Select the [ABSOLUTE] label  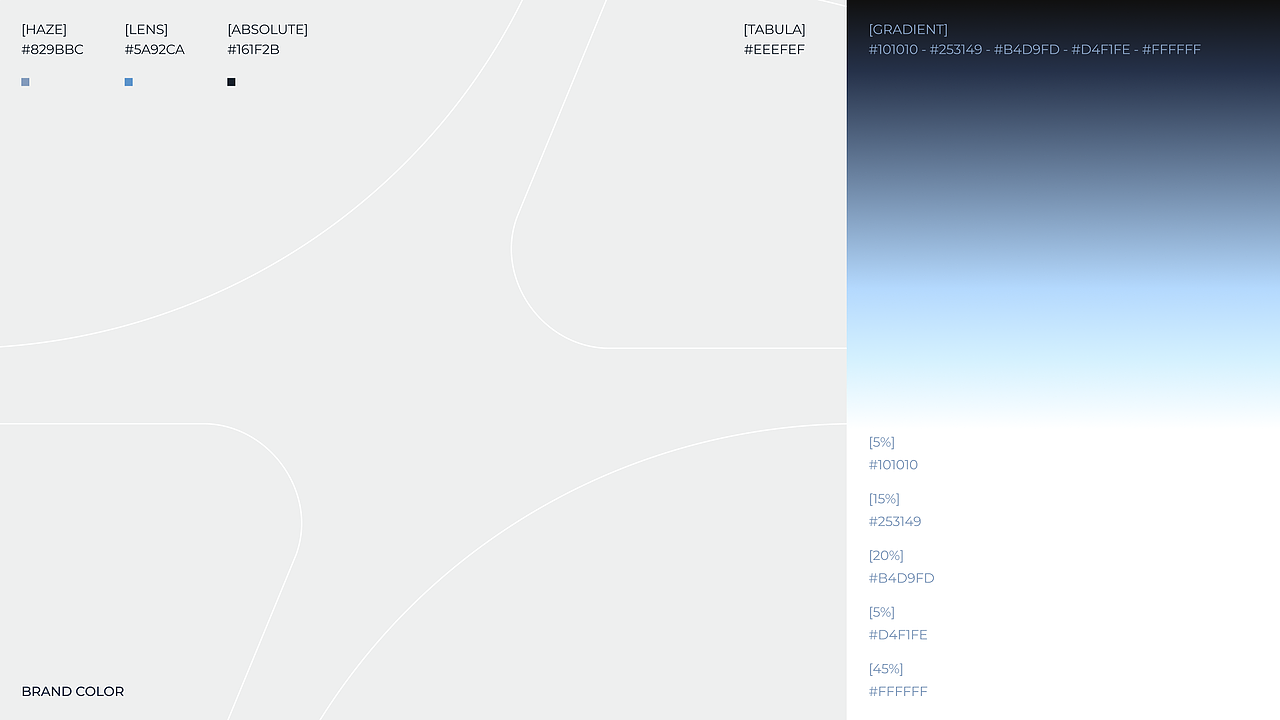(x=267, y=29)
